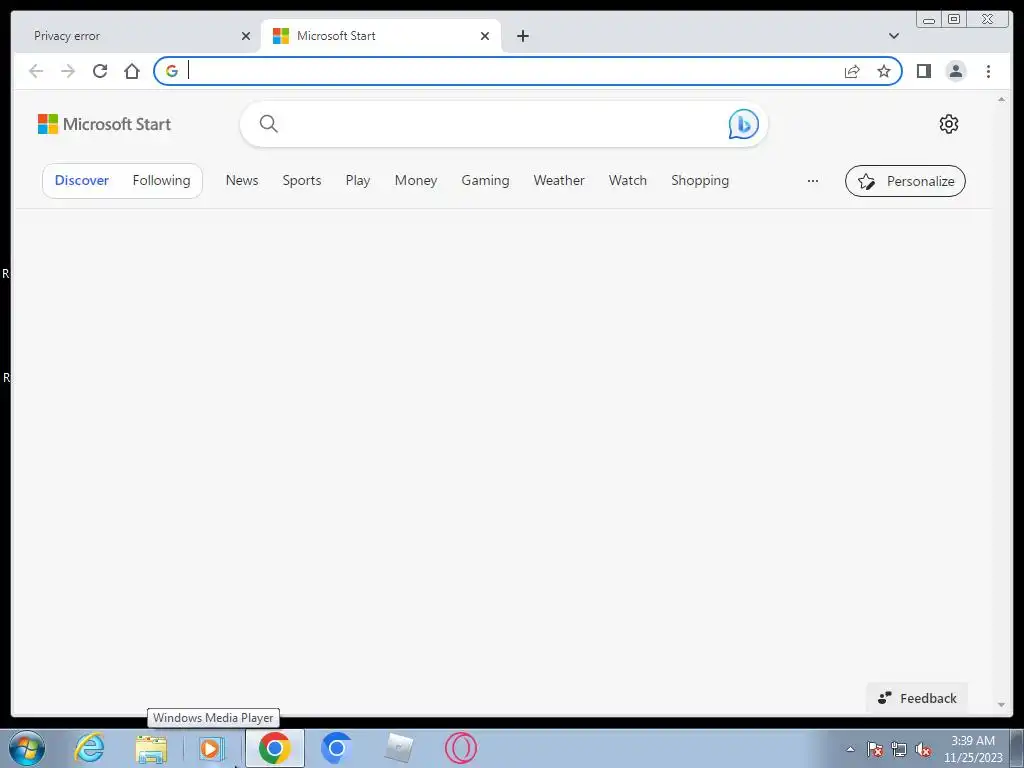Image resolution: width=1024 pixels, height=768 pixels.
Task: Click the search magnifier icon
Action: [x=268, y=123]
